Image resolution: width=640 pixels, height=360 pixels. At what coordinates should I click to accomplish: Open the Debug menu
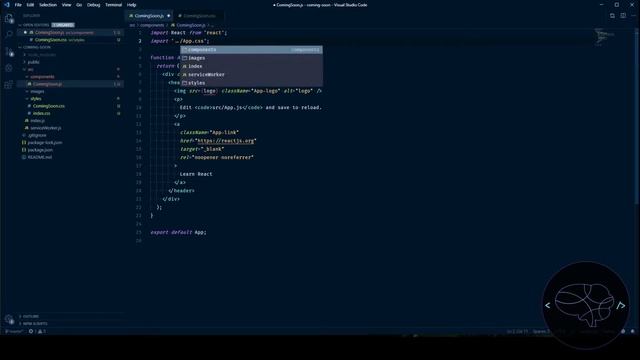(x=93, y=5)
